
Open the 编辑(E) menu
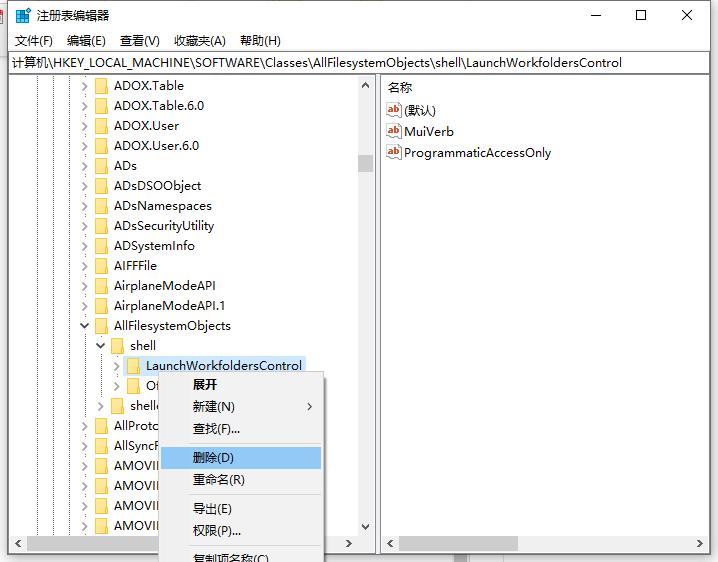tap(86, 41)
